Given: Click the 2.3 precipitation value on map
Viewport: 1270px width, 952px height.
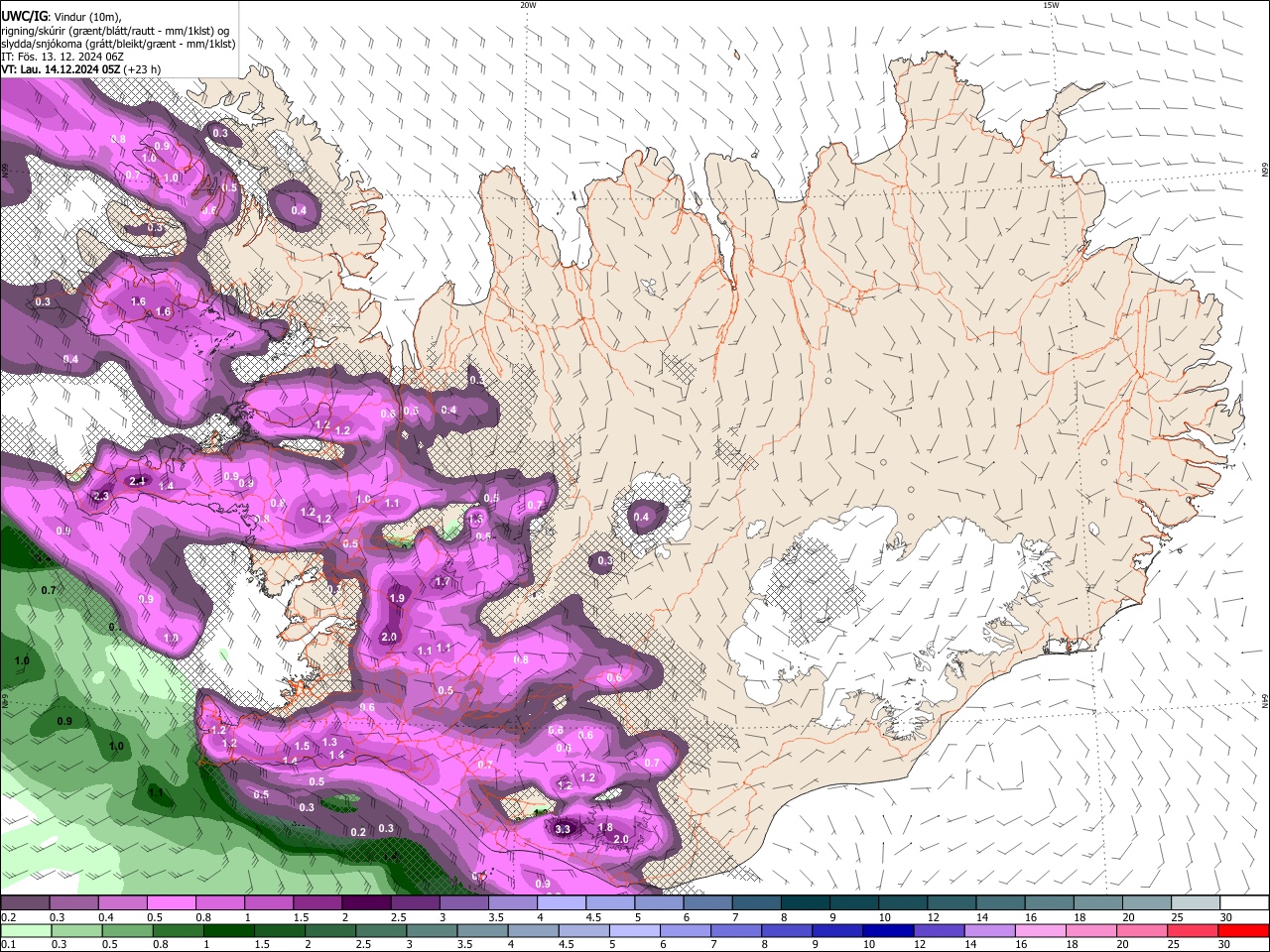Looking at the screenshot, I should click(x=101, y=496).
